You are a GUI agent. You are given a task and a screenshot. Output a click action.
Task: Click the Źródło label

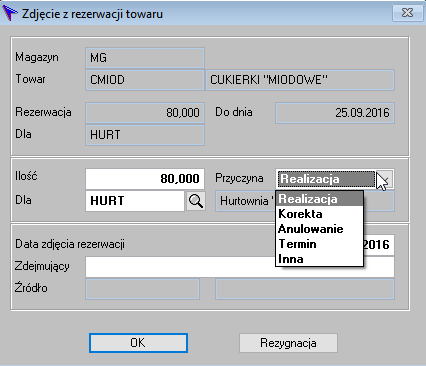[31, 287]
